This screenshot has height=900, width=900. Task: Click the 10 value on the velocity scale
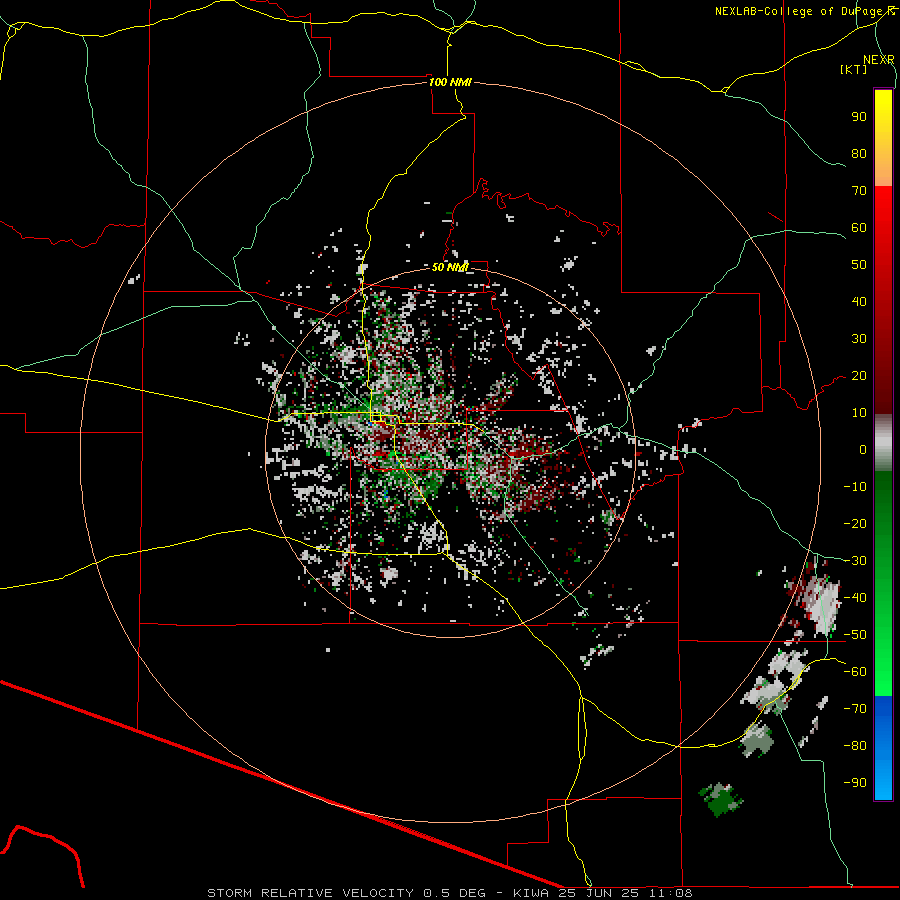click(x=859, y=413)
